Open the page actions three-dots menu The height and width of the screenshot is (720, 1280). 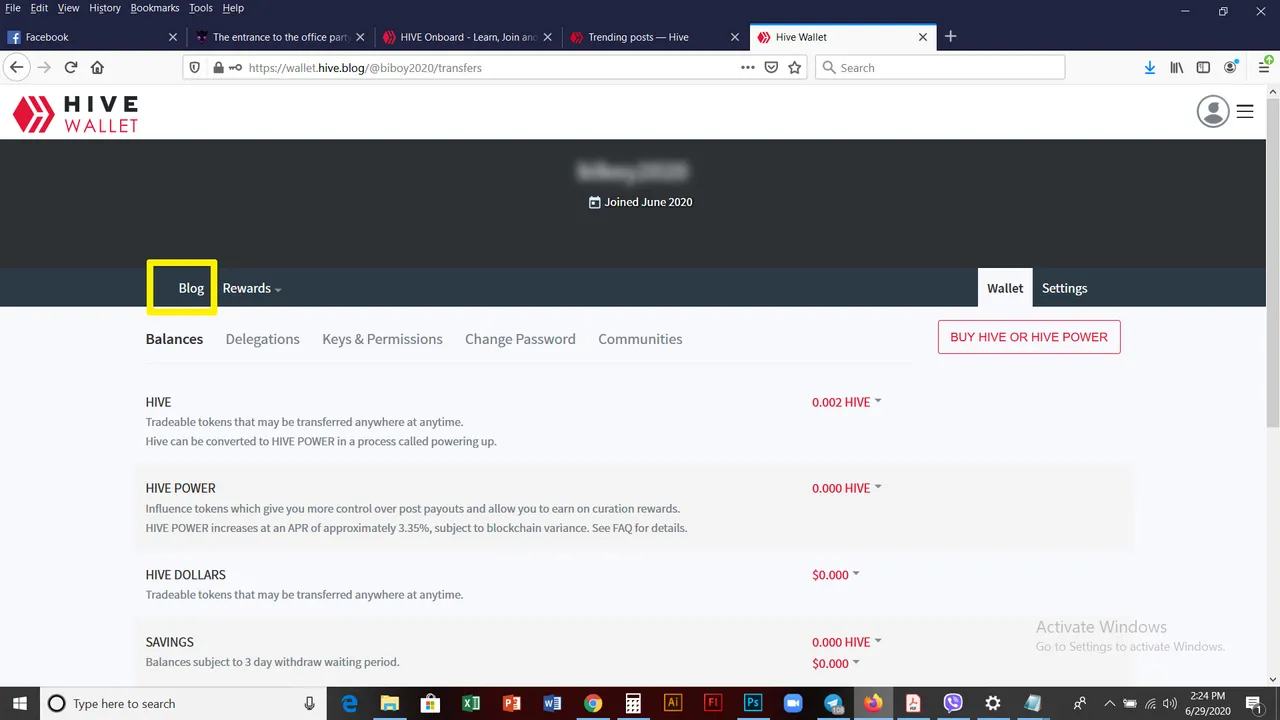tap(748, 67)
